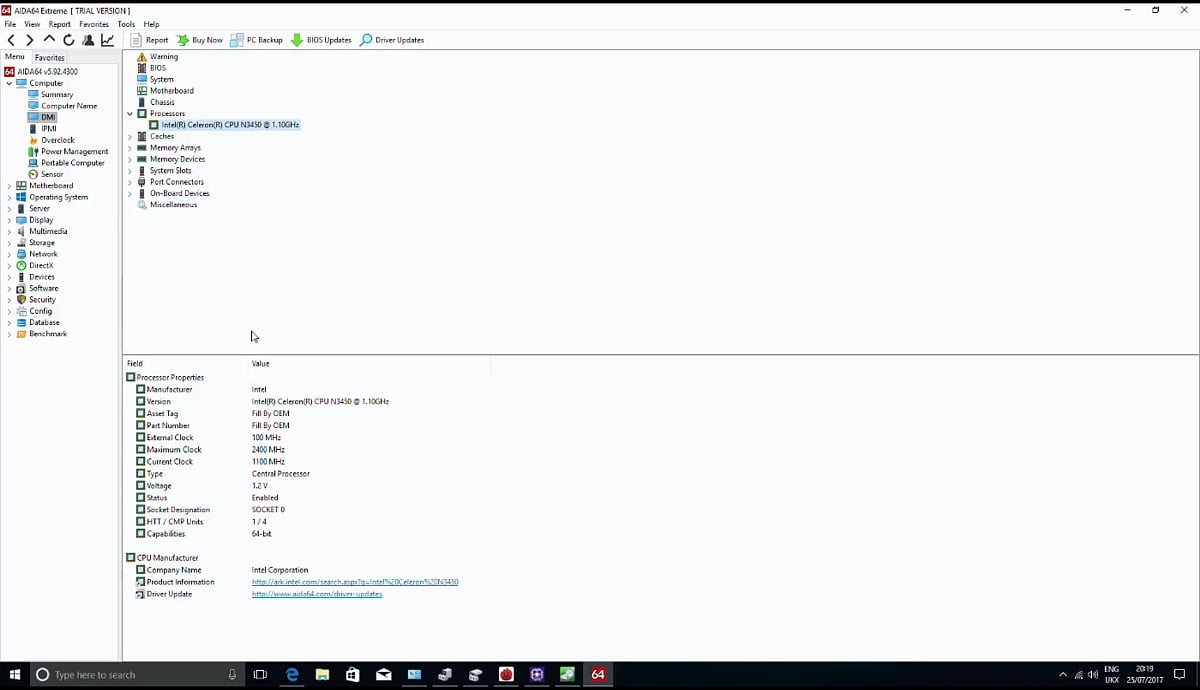Open the Report menu
The height and width of the screenshot is (690, 1200).
tap(60, 24)
